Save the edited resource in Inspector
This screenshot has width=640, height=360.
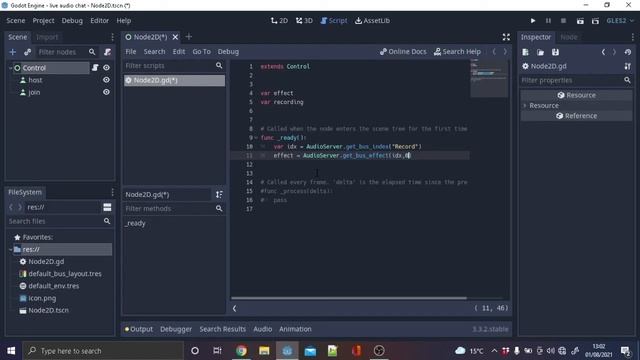coord(555,52)
